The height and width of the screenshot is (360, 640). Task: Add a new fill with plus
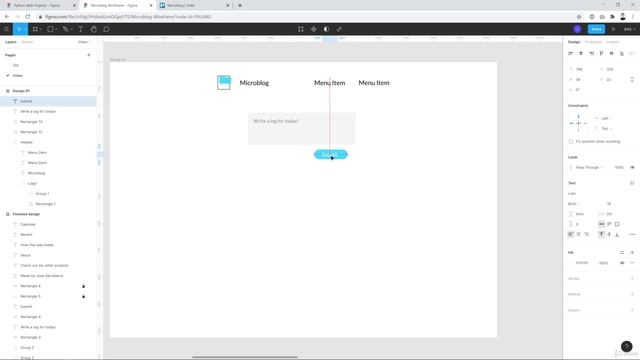click(632, 252)
